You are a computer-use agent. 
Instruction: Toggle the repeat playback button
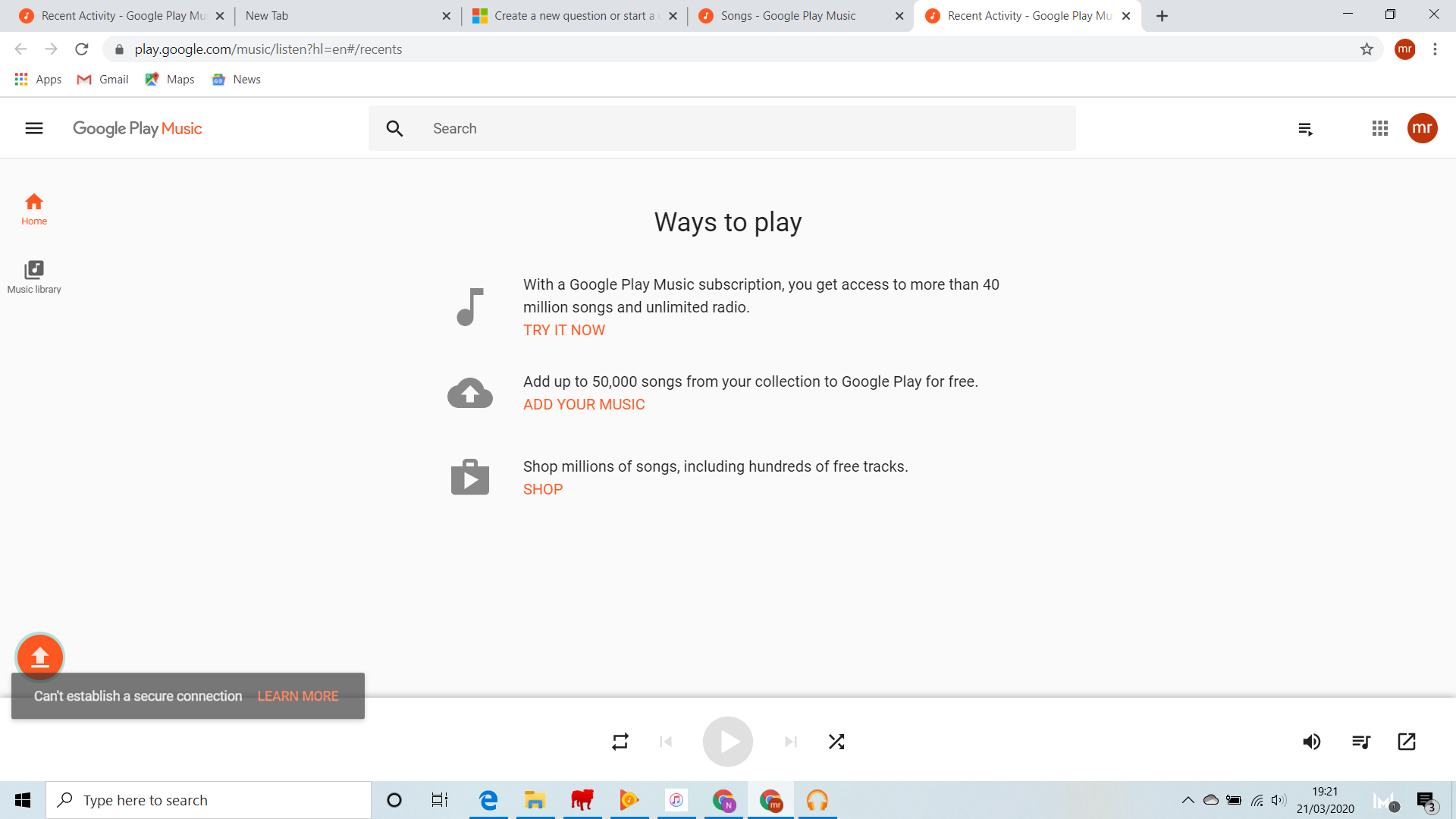pyautogui.click(x=620, y=742)
